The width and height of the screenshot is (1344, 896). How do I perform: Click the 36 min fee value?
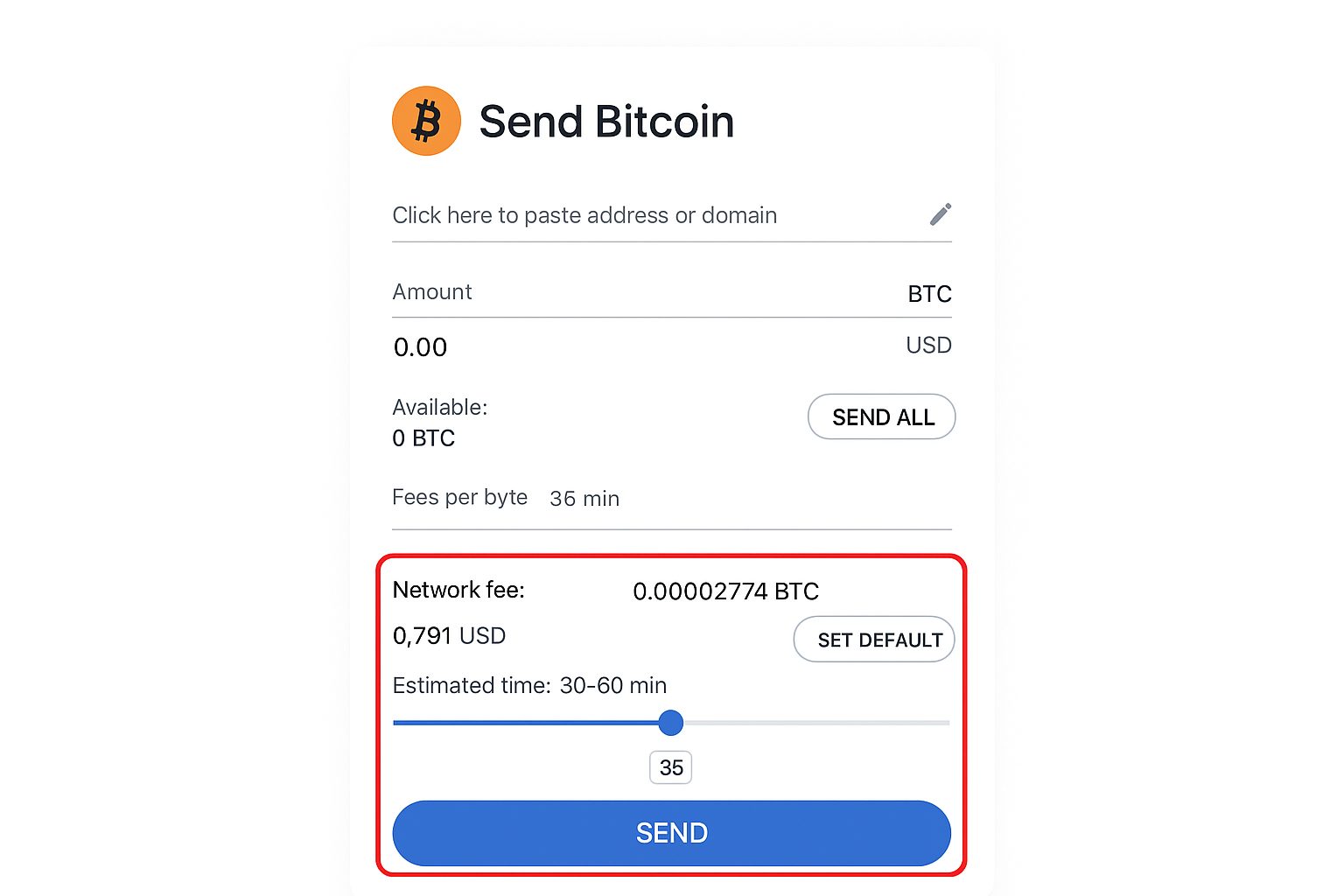584,499
